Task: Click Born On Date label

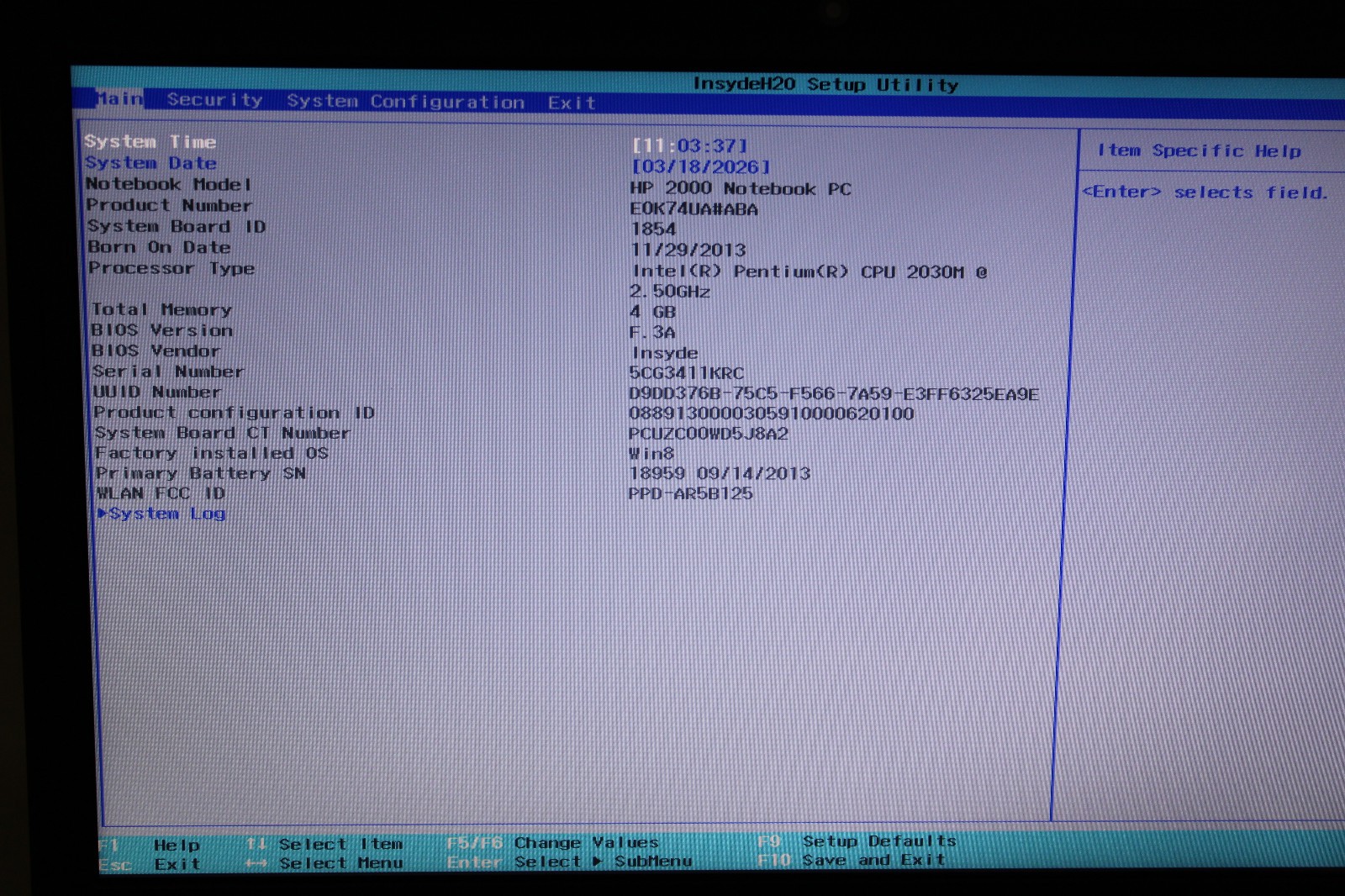Action: pos(159,247)
